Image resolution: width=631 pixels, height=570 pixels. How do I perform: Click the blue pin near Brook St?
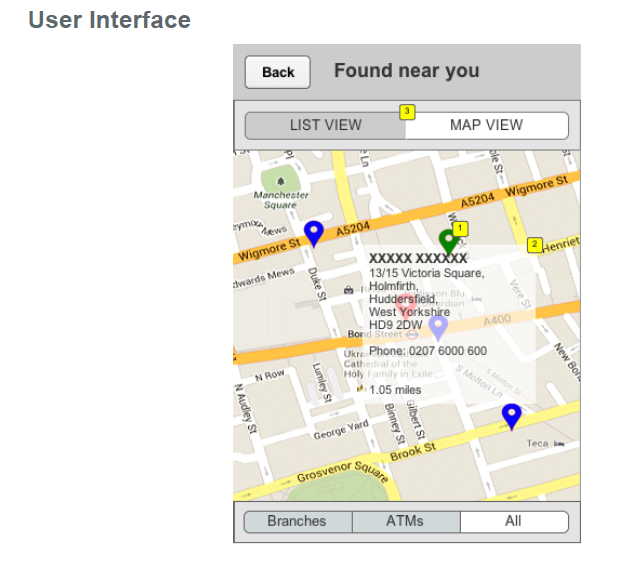pyautogui.click(x=511, y=417)
